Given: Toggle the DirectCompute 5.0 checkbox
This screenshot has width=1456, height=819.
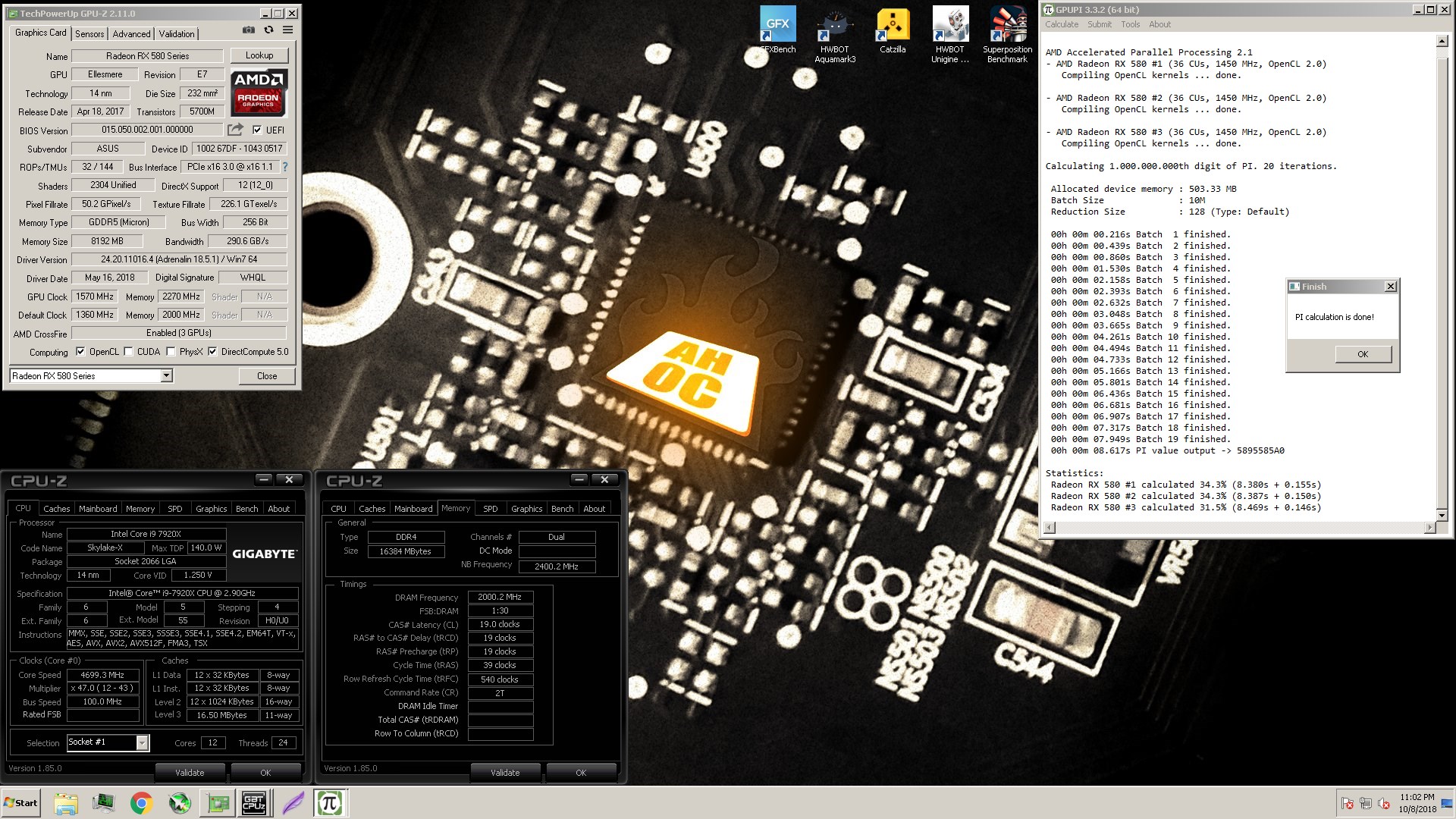Looking at the screenshot, I should click(x=212, y=352).
